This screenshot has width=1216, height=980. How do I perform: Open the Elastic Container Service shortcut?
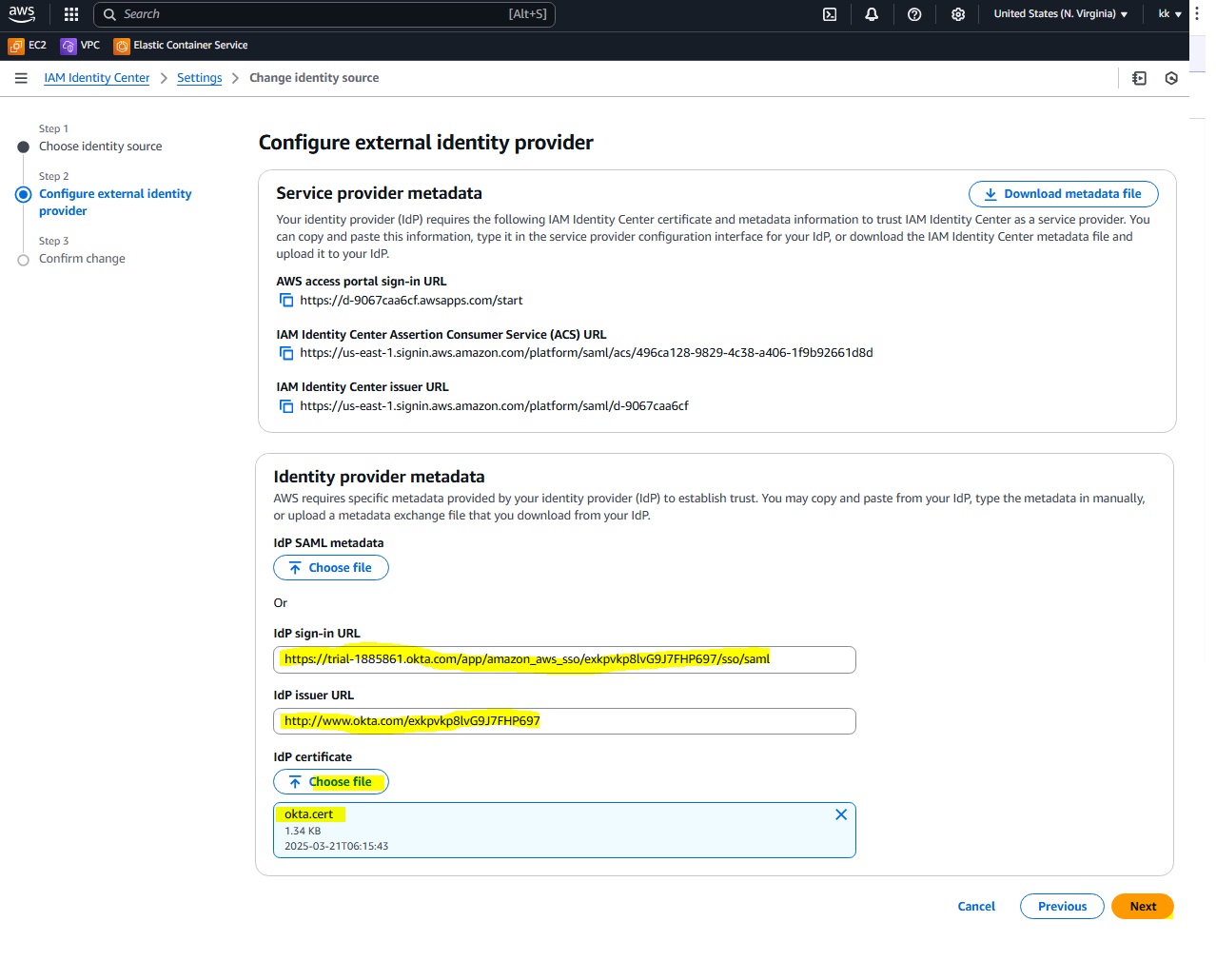181,46
